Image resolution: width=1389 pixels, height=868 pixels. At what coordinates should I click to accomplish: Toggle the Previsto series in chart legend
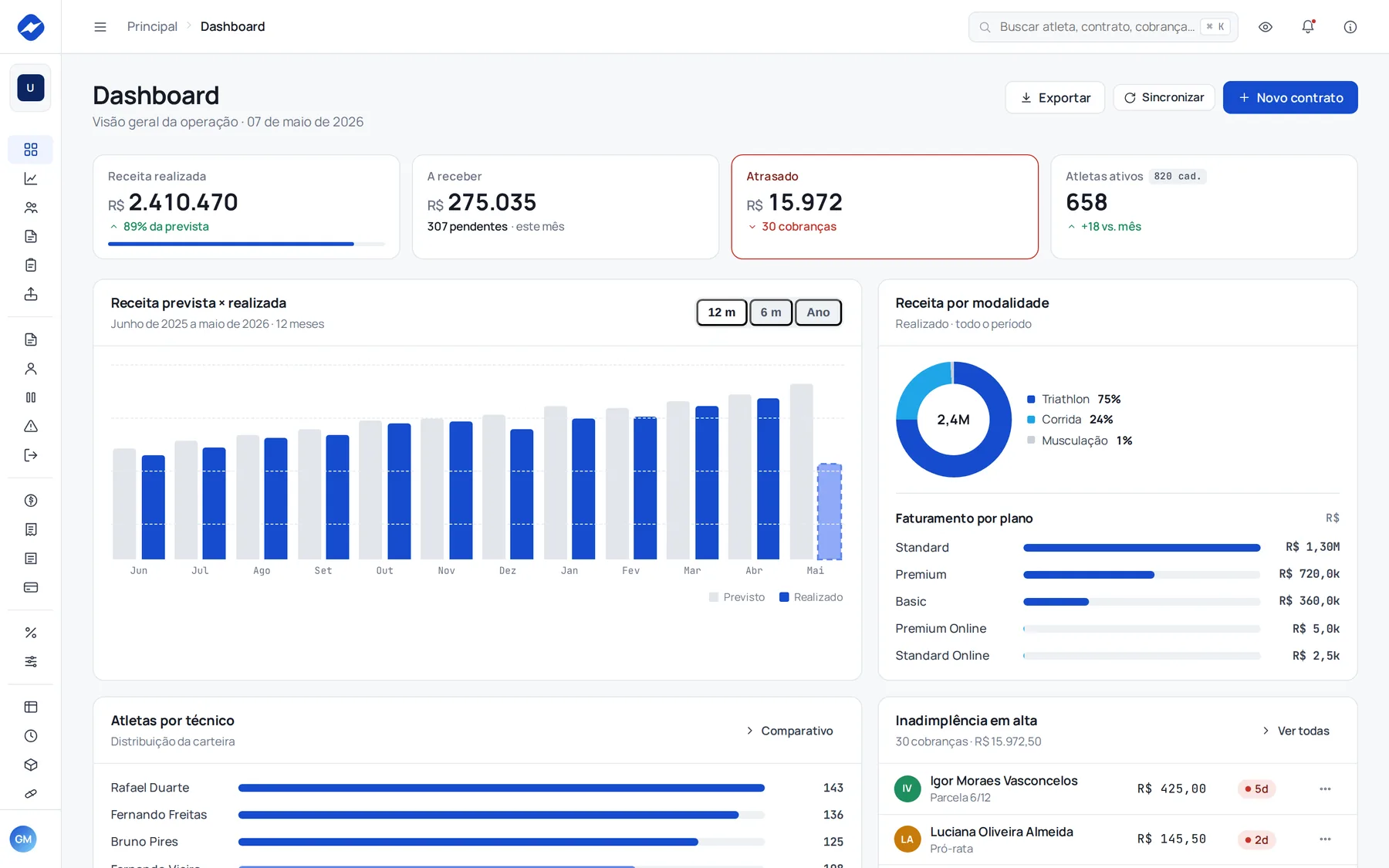[x=737, y=597]
